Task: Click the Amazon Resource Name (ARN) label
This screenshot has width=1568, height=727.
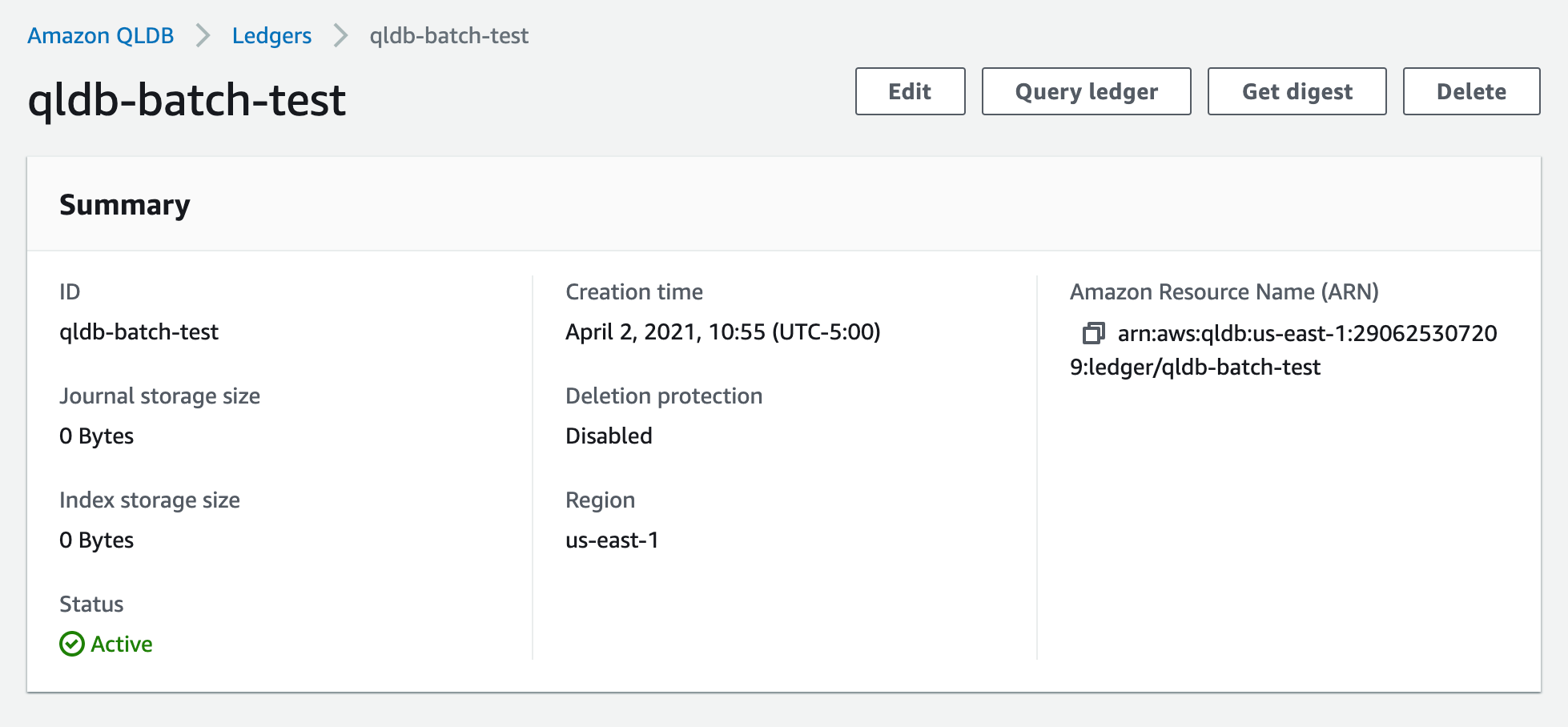Action: point(1224,292)
